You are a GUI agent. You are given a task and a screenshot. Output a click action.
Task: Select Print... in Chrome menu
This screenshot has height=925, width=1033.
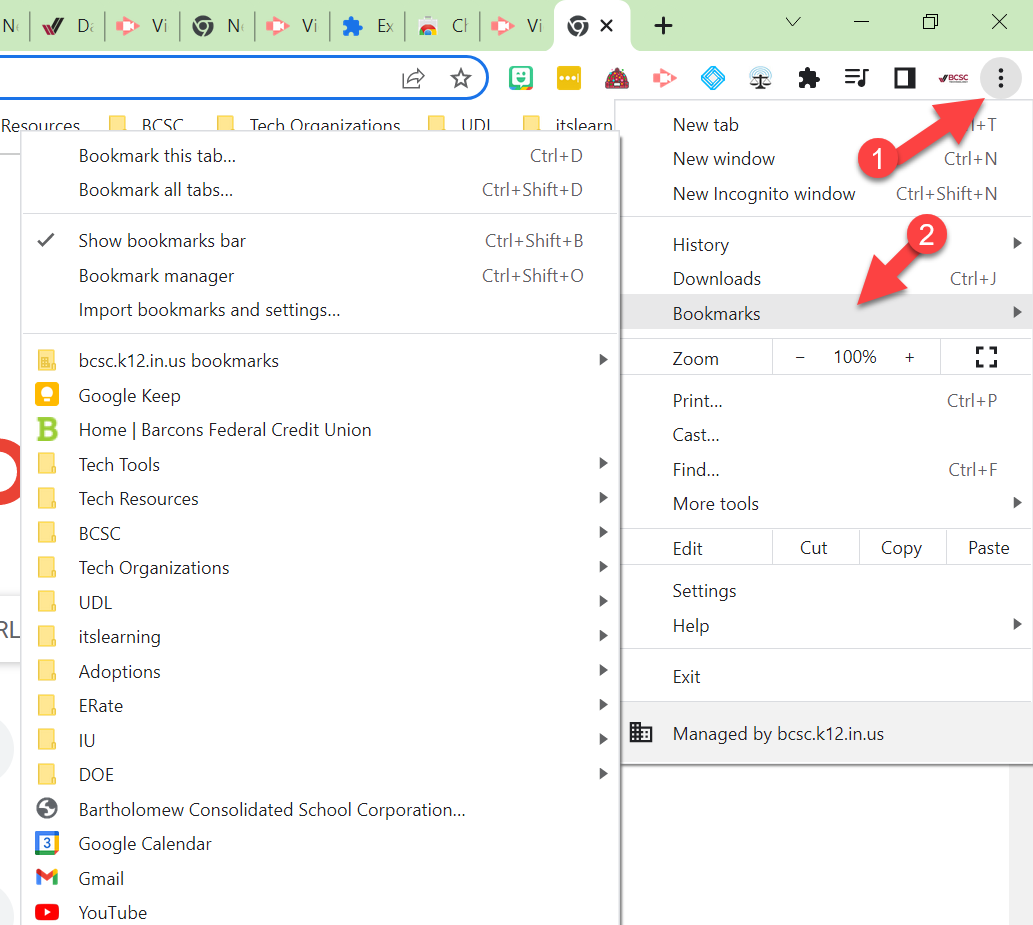click(x=827, y=401)
